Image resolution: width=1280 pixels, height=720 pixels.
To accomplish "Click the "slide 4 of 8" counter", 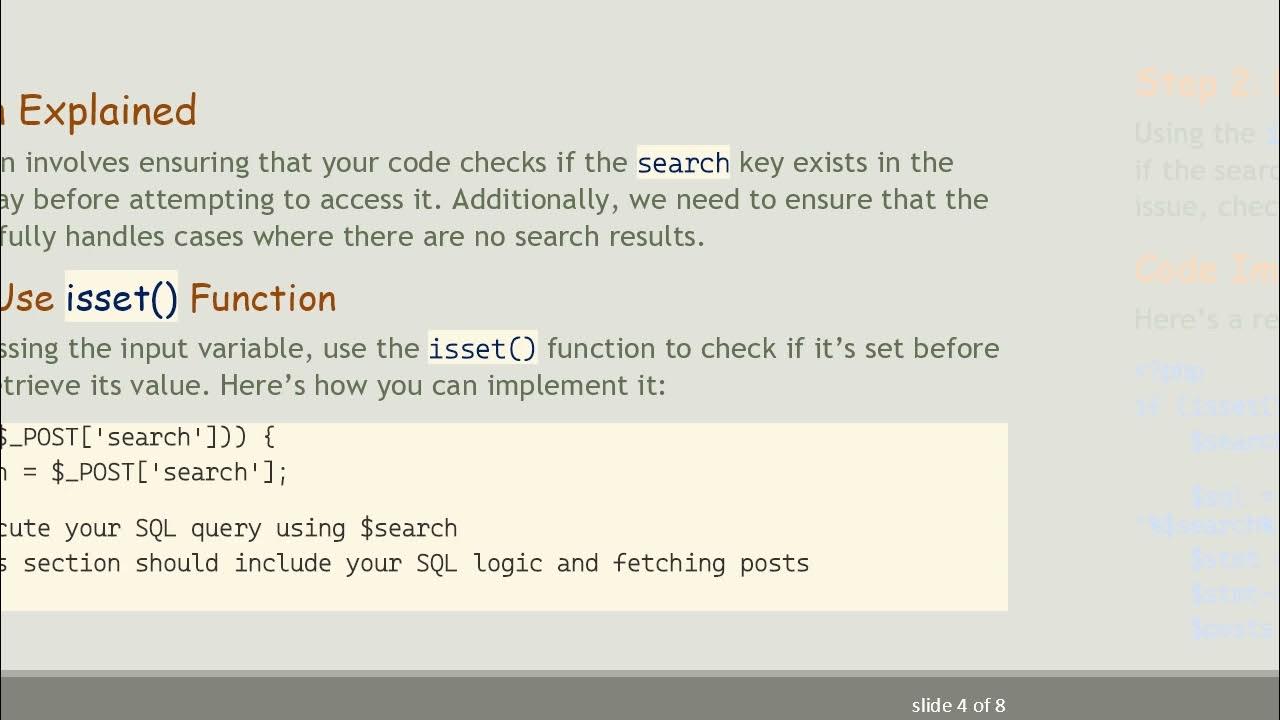I will coord(958,705).
